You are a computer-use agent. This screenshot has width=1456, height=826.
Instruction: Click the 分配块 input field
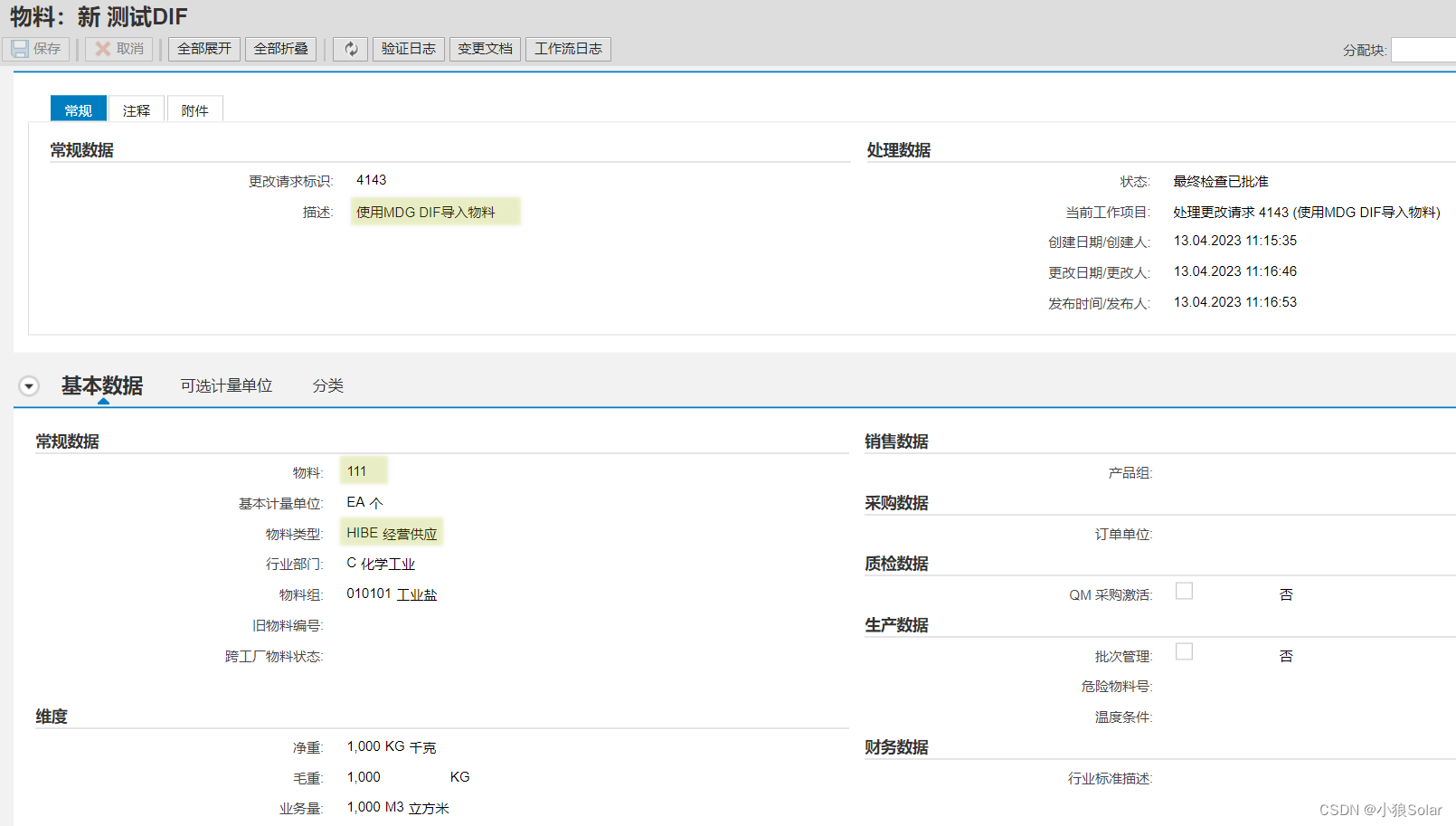1423,50
